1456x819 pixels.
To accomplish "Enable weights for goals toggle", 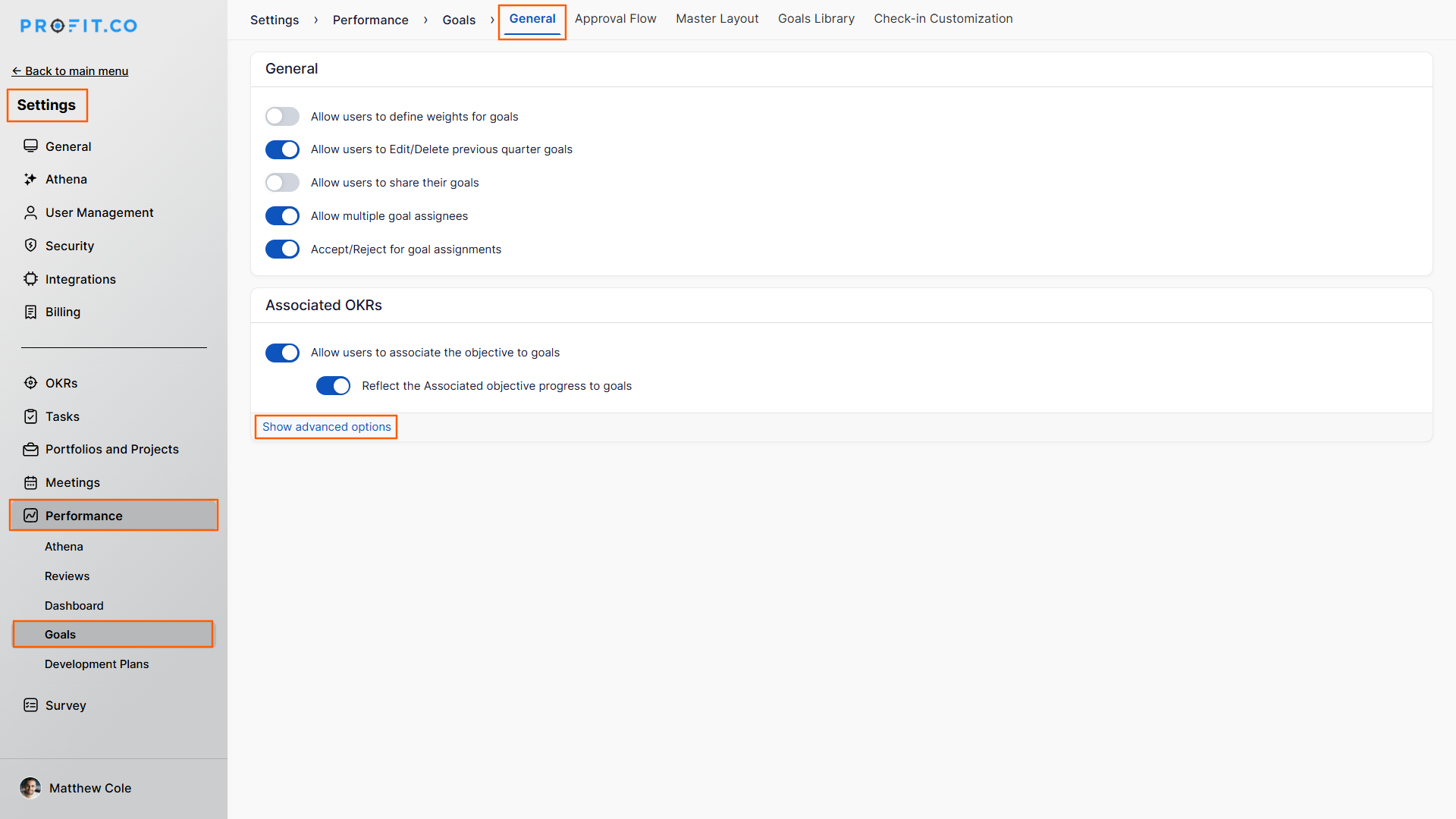I will [282, 117].
